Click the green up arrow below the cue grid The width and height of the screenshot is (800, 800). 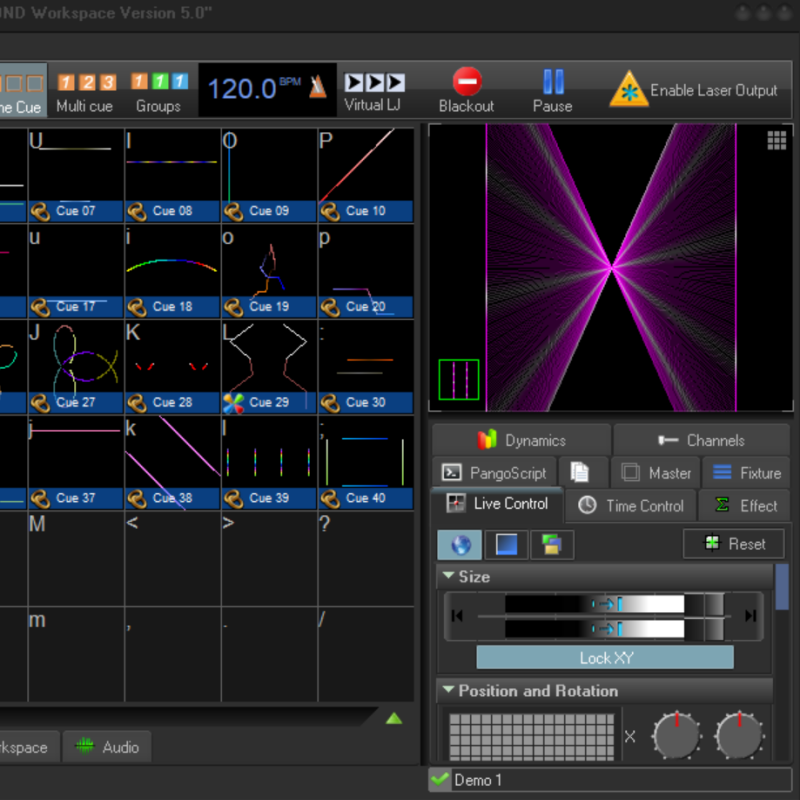(394, 718)
